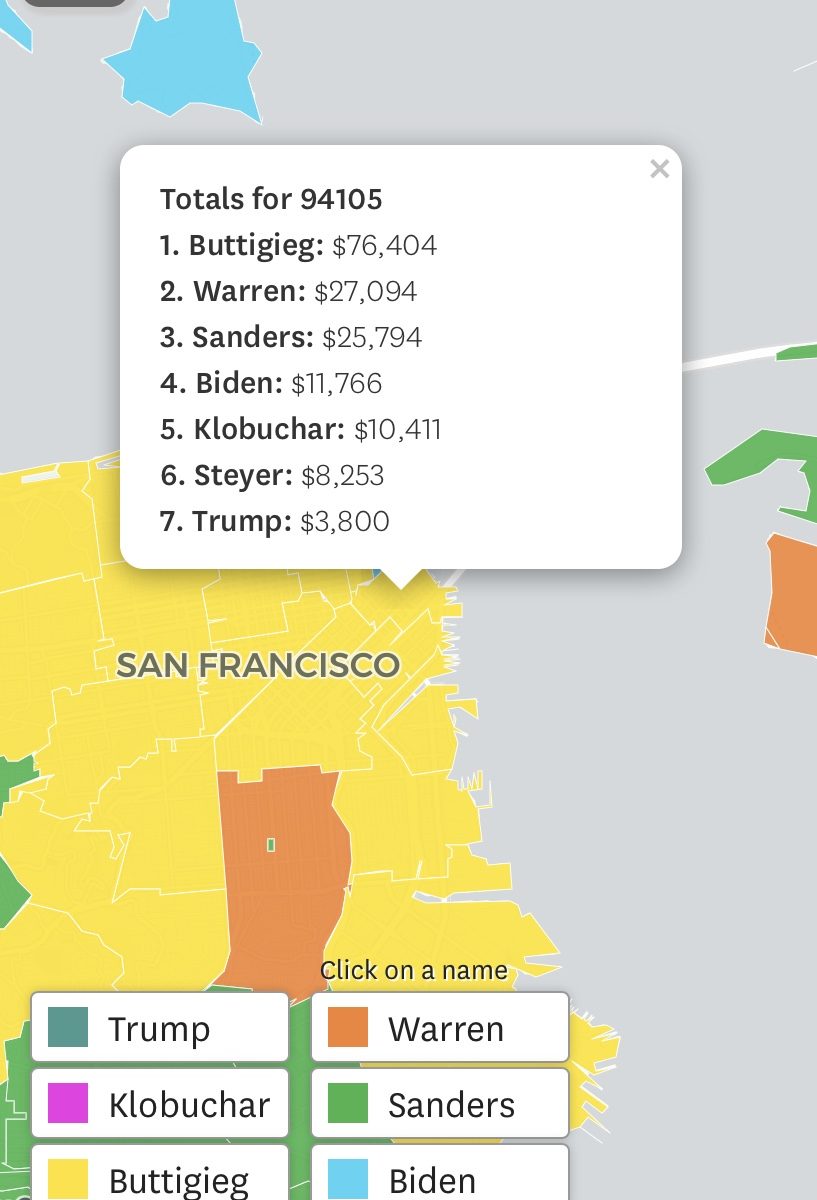Click the orange area at the right map edge
This screenshot has height=1200, width=817.
pos(792,595)
